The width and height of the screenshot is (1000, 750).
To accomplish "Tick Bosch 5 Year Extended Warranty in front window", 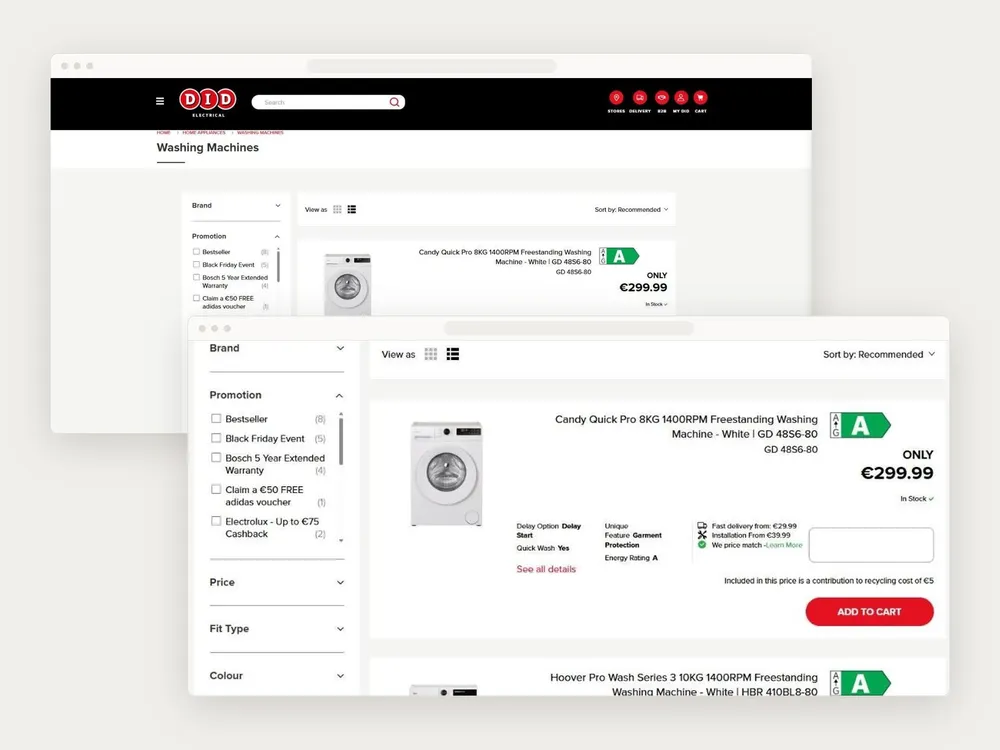I will [x=216, y=457].
